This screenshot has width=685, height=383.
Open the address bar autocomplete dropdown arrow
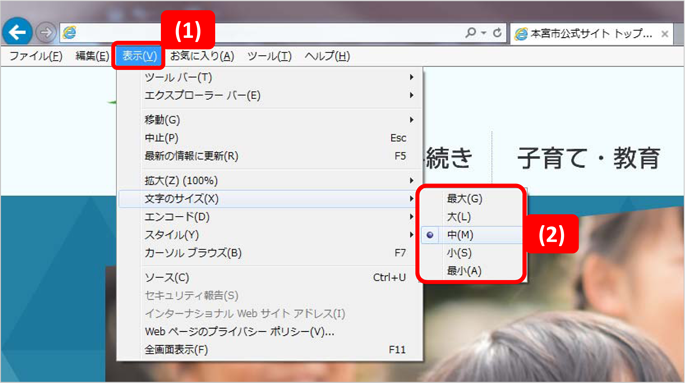484,33
